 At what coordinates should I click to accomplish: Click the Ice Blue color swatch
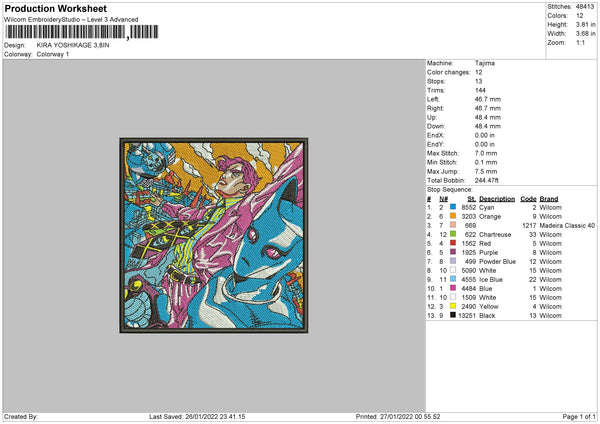[x=453, y=279]
